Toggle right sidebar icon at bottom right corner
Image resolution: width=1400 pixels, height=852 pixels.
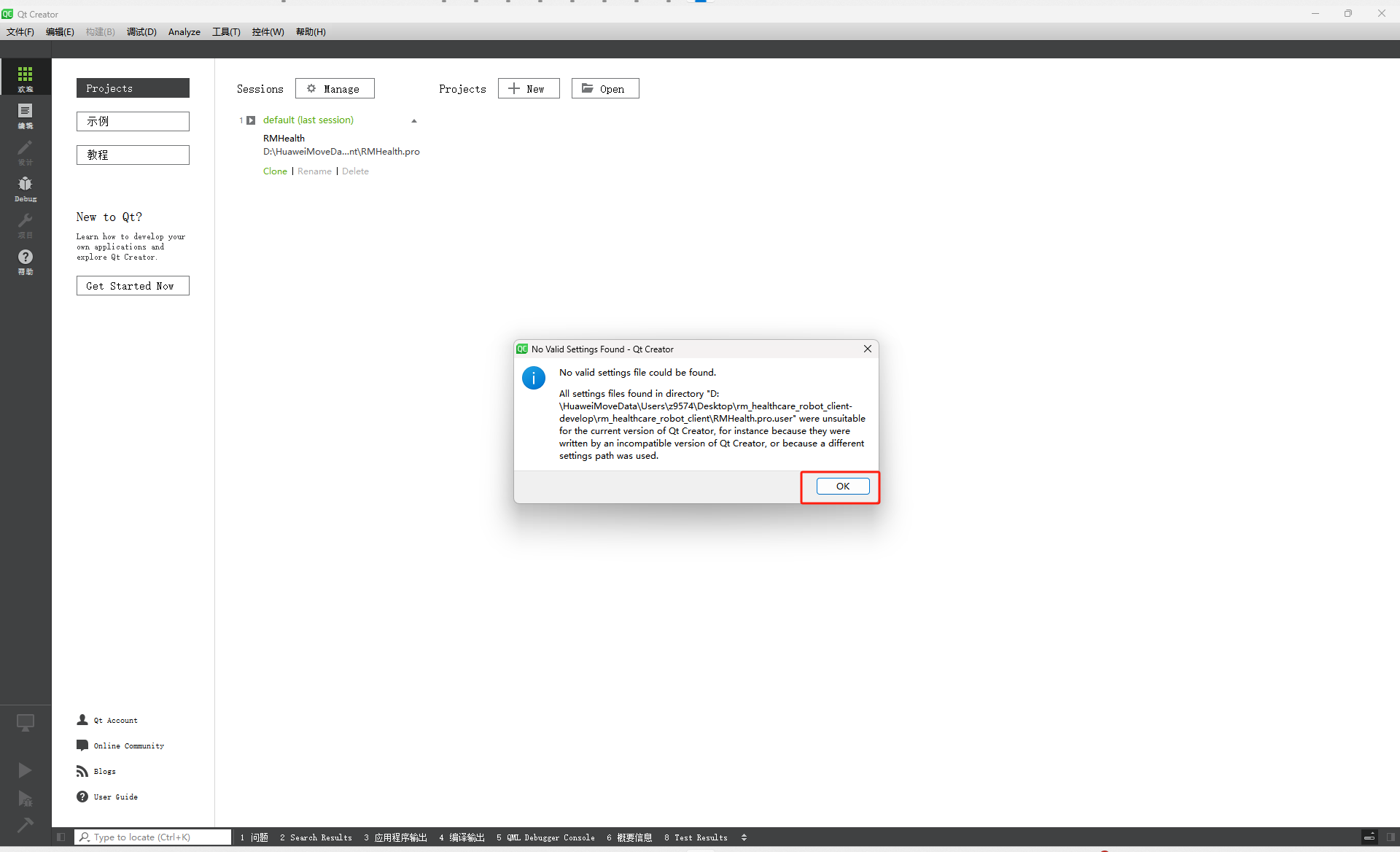click(x=1391, y=837)
